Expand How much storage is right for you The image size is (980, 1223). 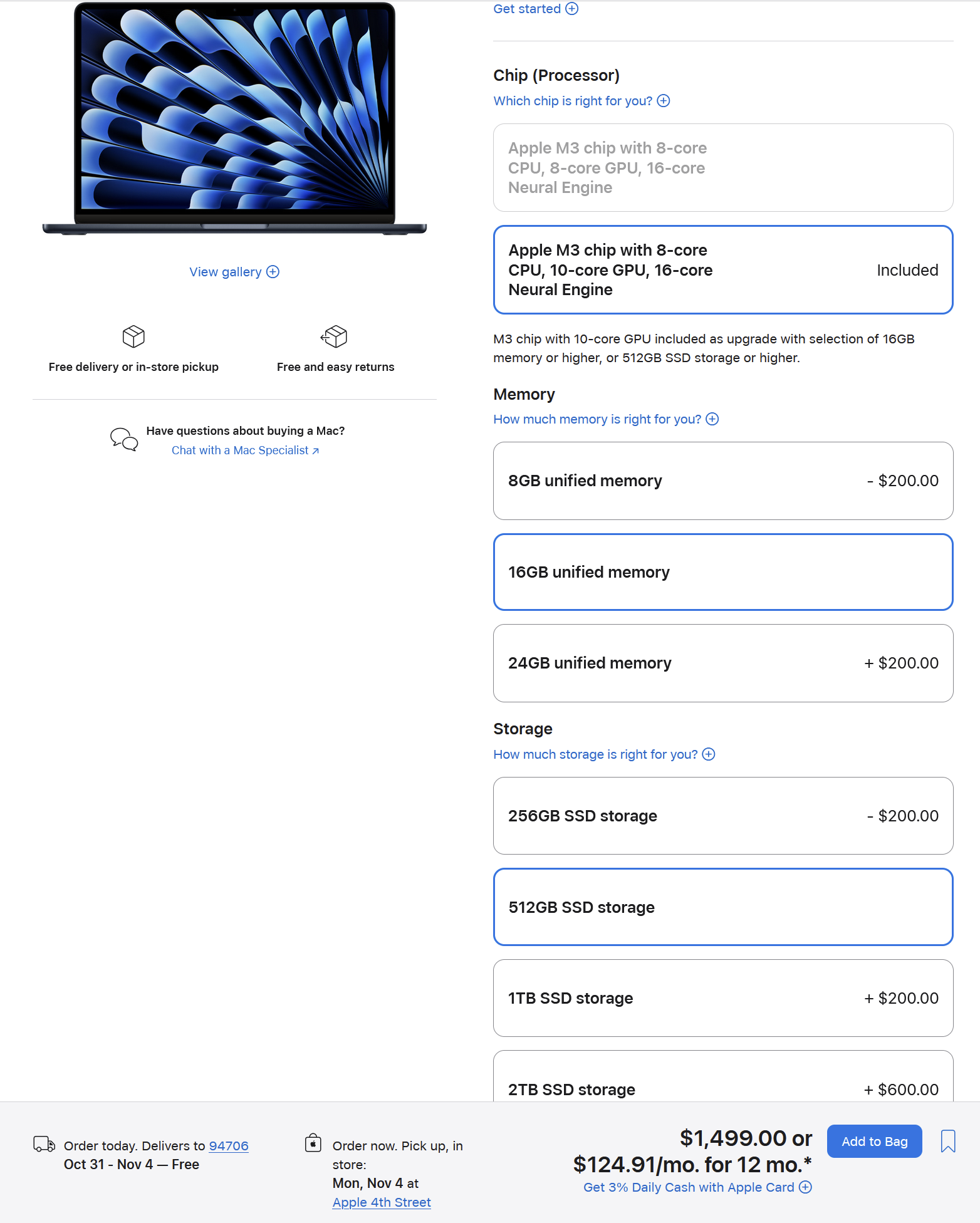pos(604,754)
